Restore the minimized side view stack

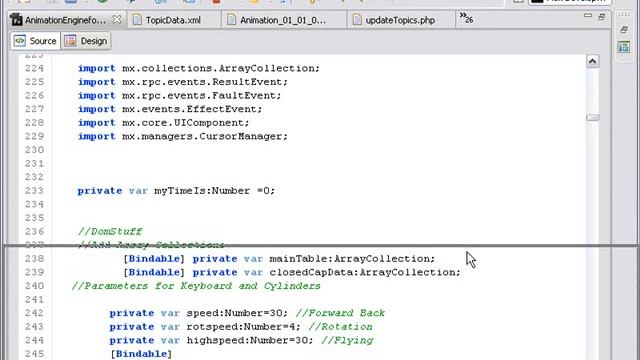coord(624,30)
